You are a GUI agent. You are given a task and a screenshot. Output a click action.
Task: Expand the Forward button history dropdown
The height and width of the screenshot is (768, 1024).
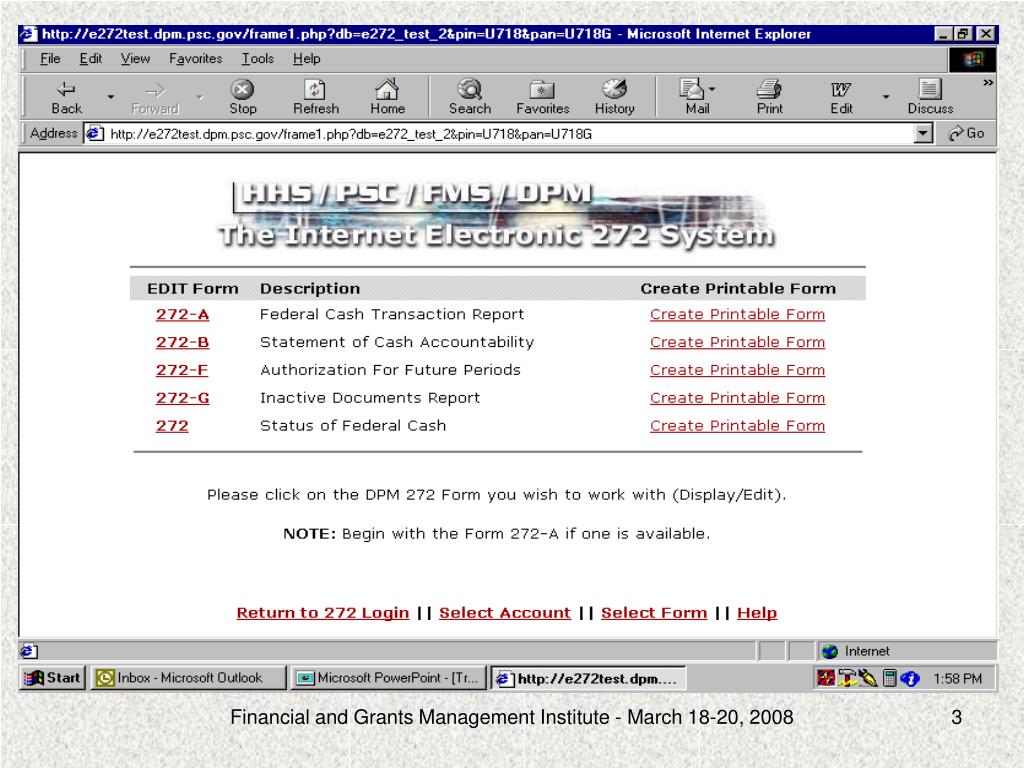point(200,97)
